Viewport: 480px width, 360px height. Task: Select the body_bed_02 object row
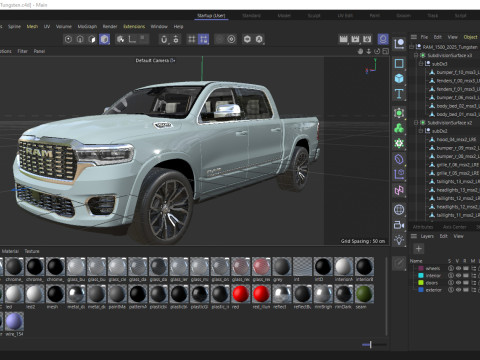click(x=454, y=106)
